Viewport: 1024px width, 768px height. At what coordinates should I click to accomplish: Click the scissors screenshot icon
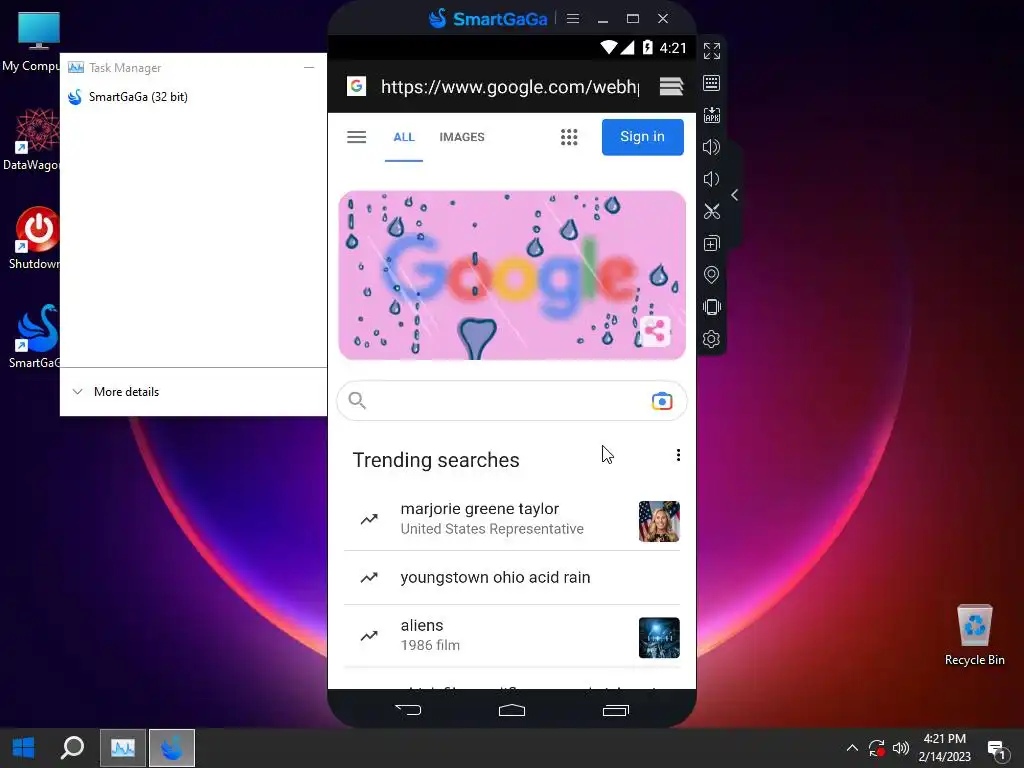711,211
